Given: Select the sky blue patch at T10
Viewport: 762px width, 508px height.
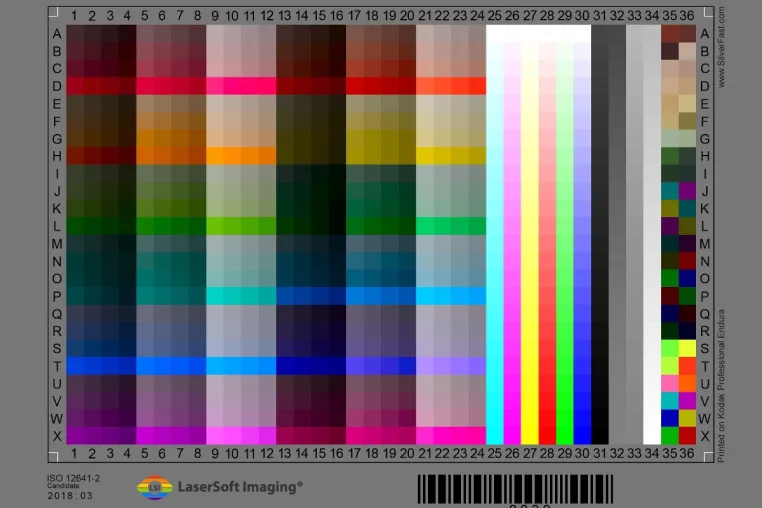Looking at the screenshot, I should (x=232, y=366).
